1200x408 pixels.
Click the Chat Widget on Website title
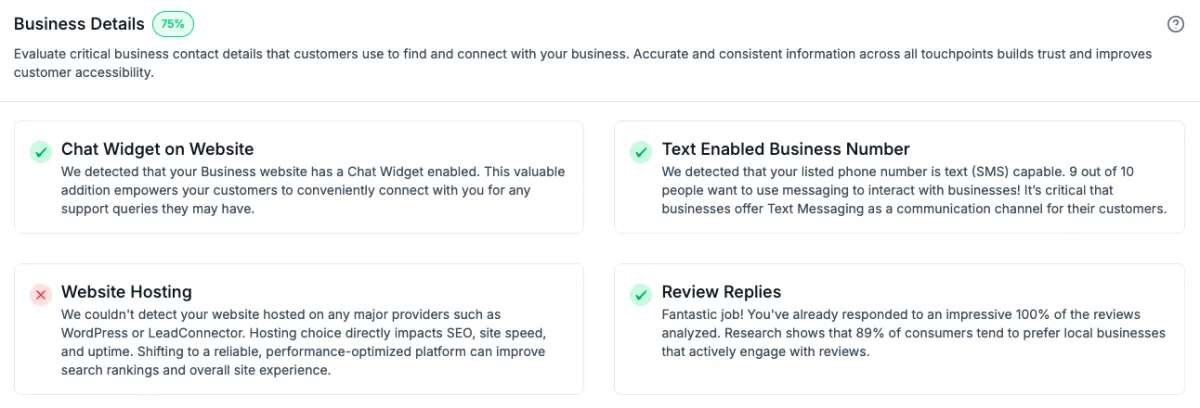coord(157,150)
